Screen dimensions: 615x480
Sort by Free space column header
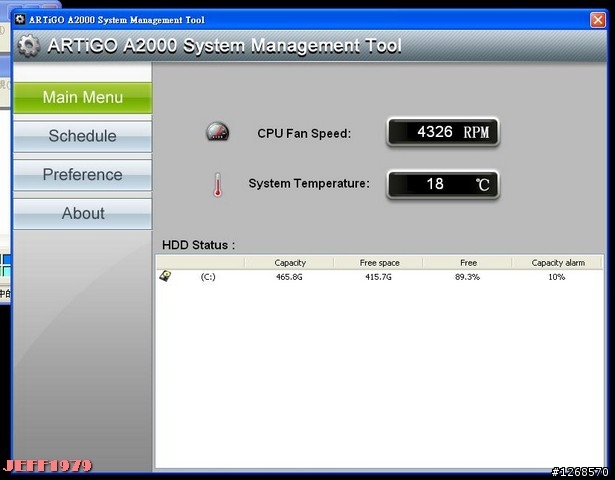pos(379,263)
